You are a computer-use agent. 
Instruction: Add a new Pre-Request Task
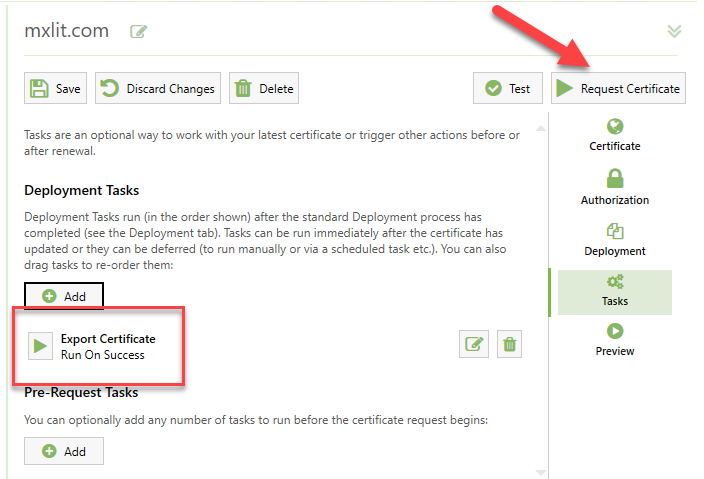64,451
